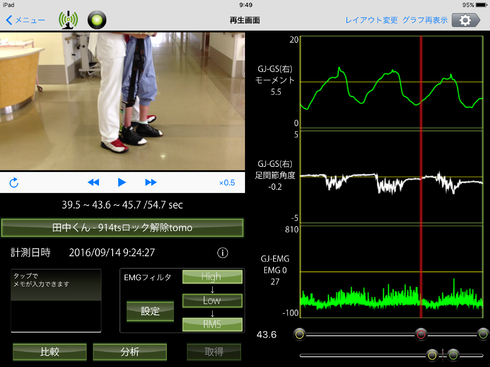Open EMG filter 設定 settings

150,311
